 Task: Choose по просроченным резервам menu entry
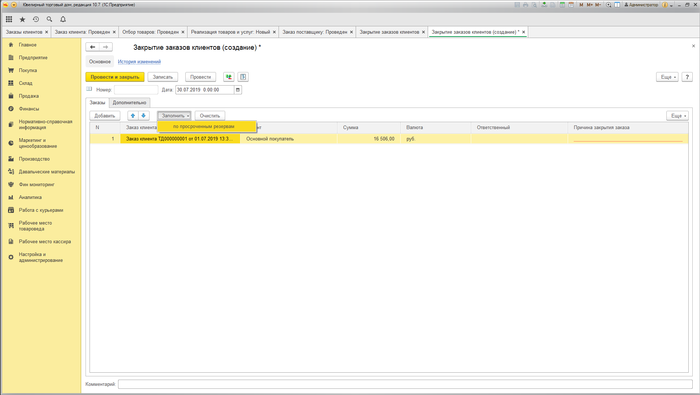coord(207,126)
